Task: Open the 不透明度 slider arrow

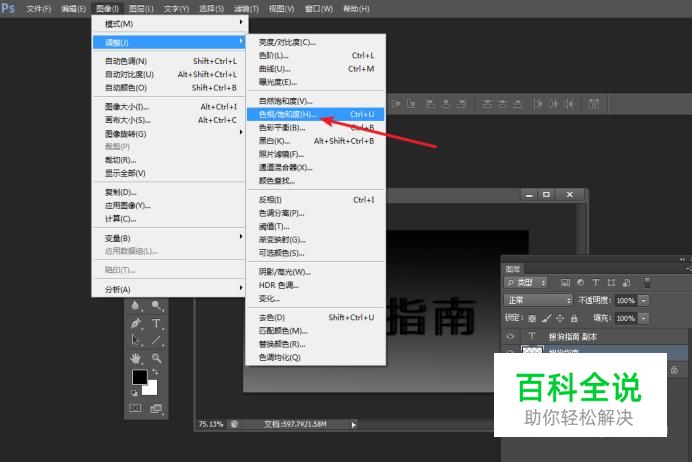Action: 644,300
